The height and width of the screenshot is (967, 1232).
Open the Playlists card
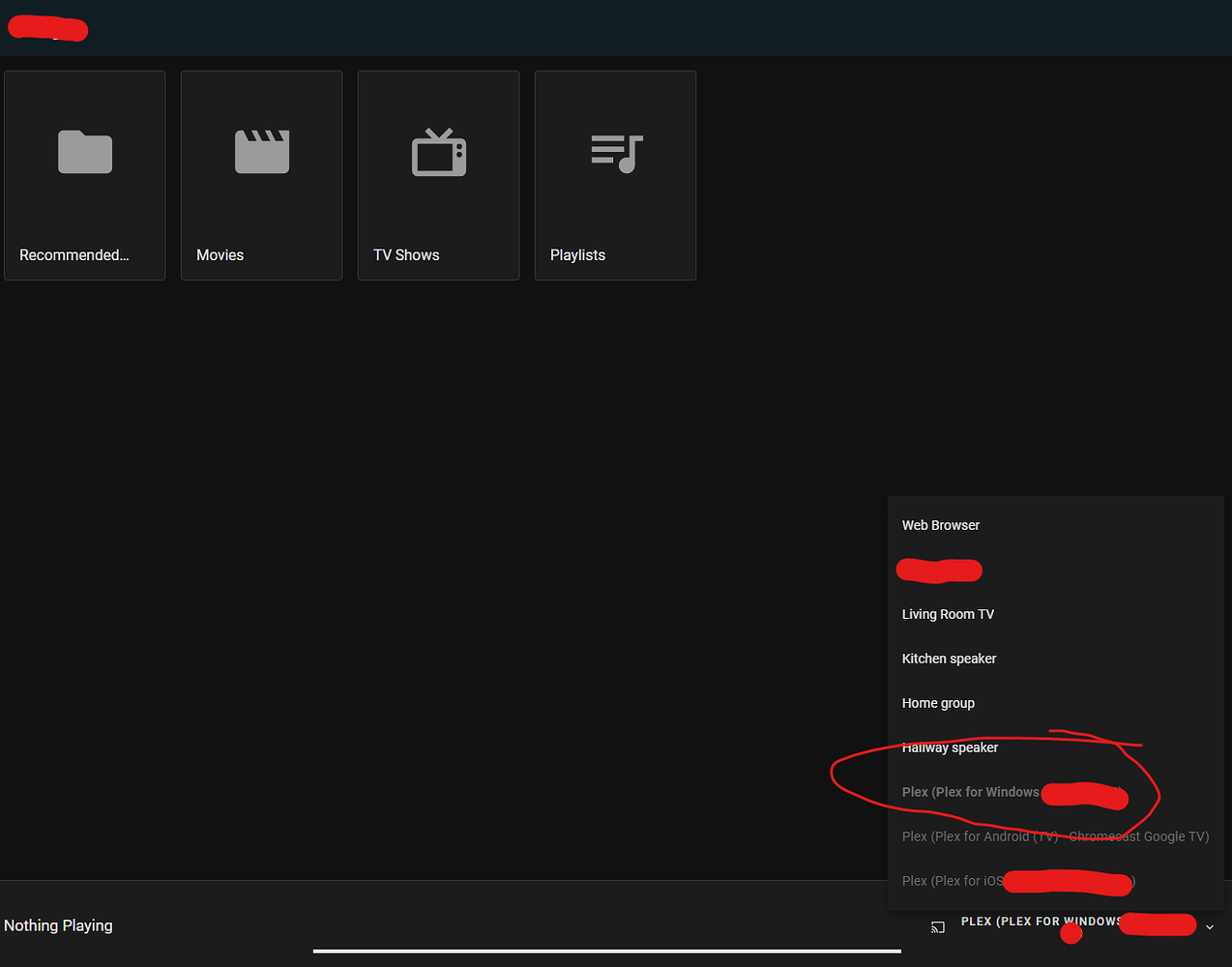615,175
